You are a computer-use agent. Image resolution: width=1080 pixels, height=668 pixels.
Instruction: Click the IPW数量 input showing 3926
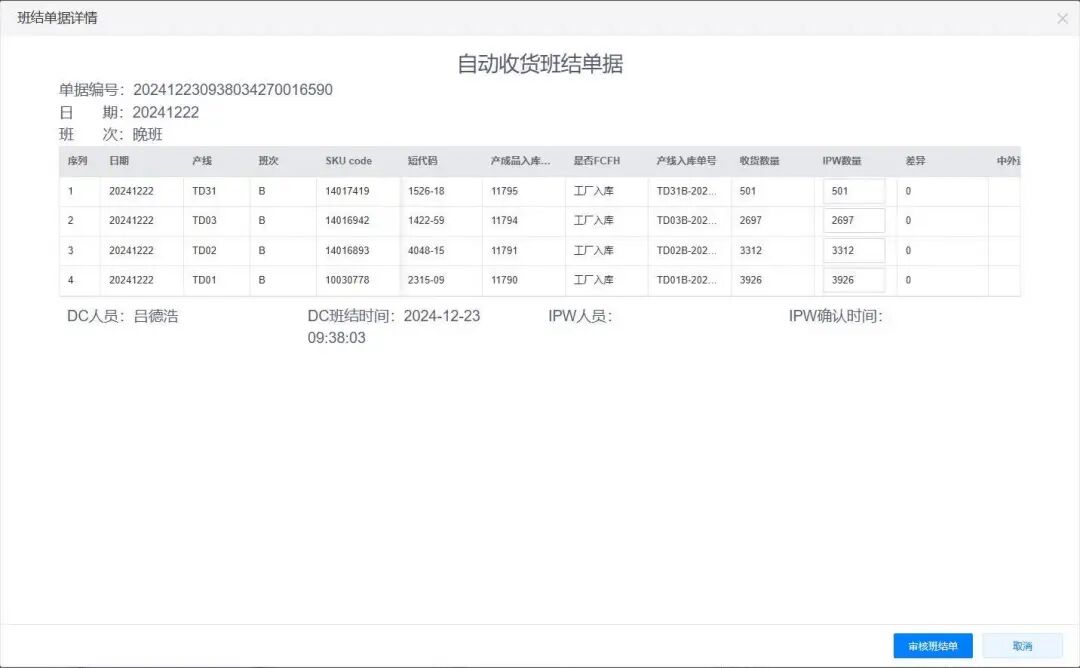click(855, 280)
